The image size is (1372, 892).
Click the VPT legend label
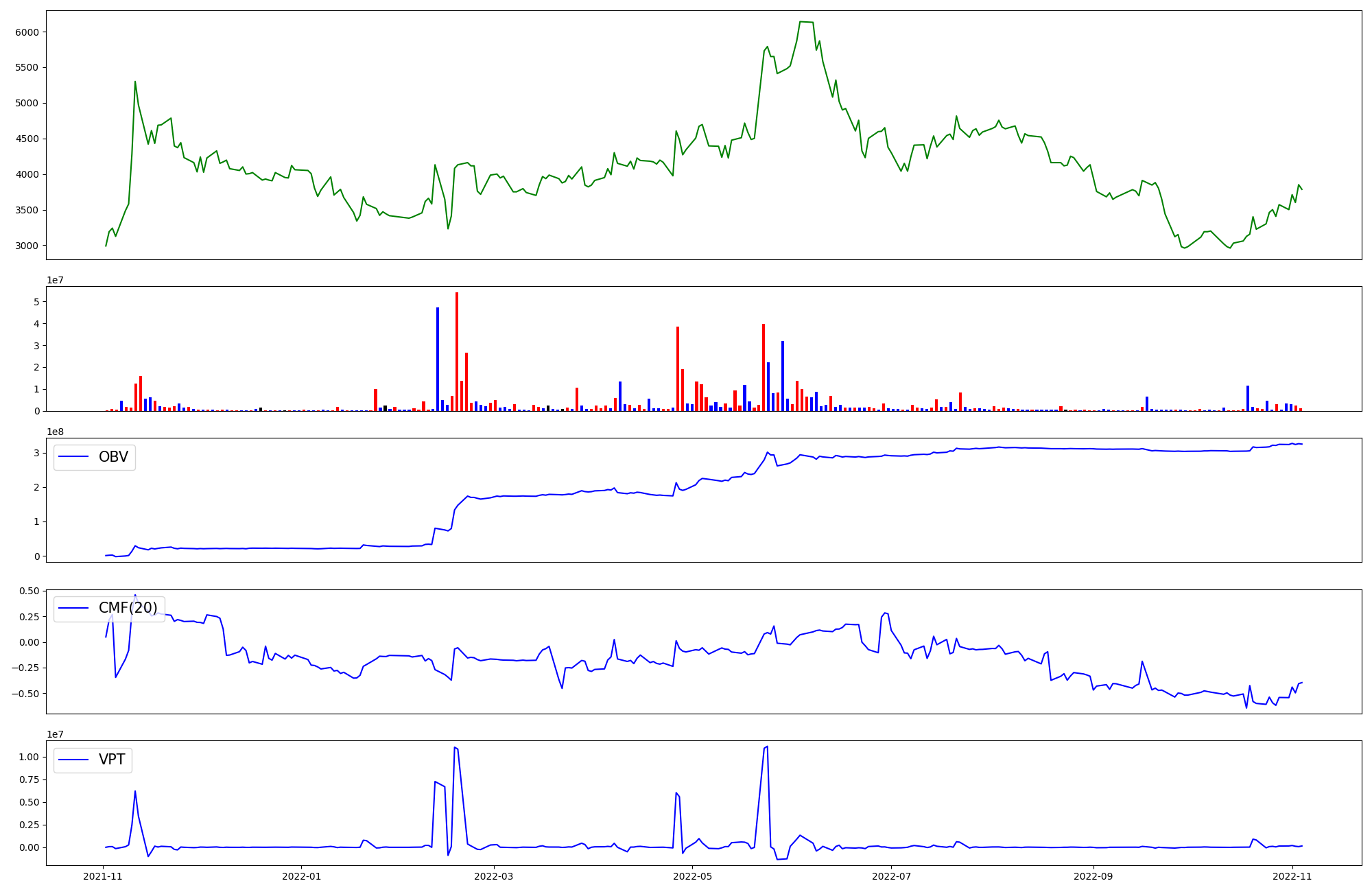click(x=112, y=760)
